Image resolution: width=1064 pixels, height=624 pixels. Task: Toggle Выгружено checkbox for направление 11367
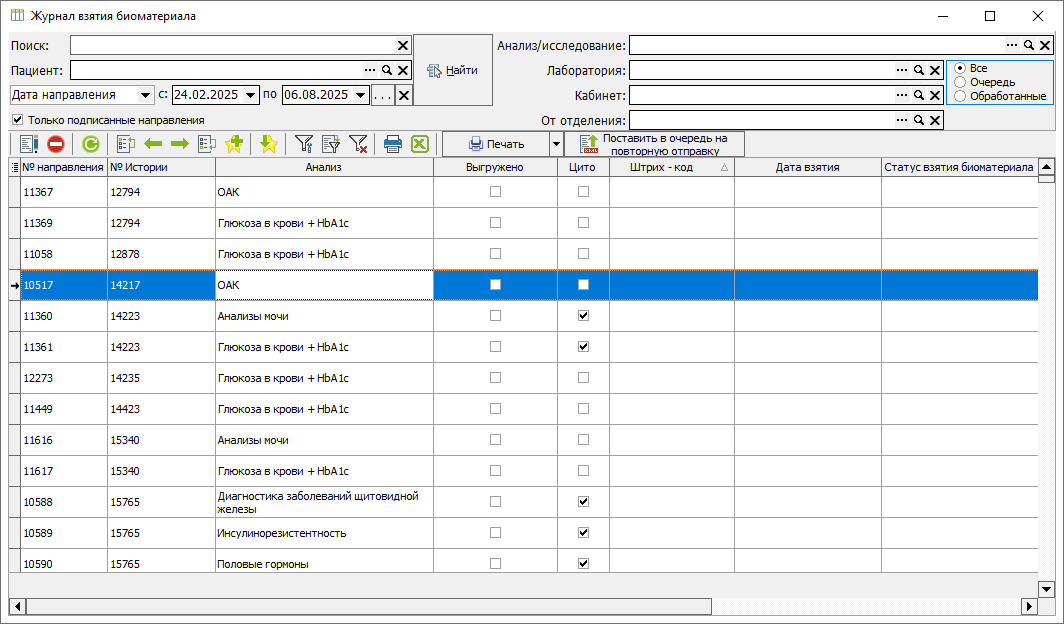coord(495,191)
